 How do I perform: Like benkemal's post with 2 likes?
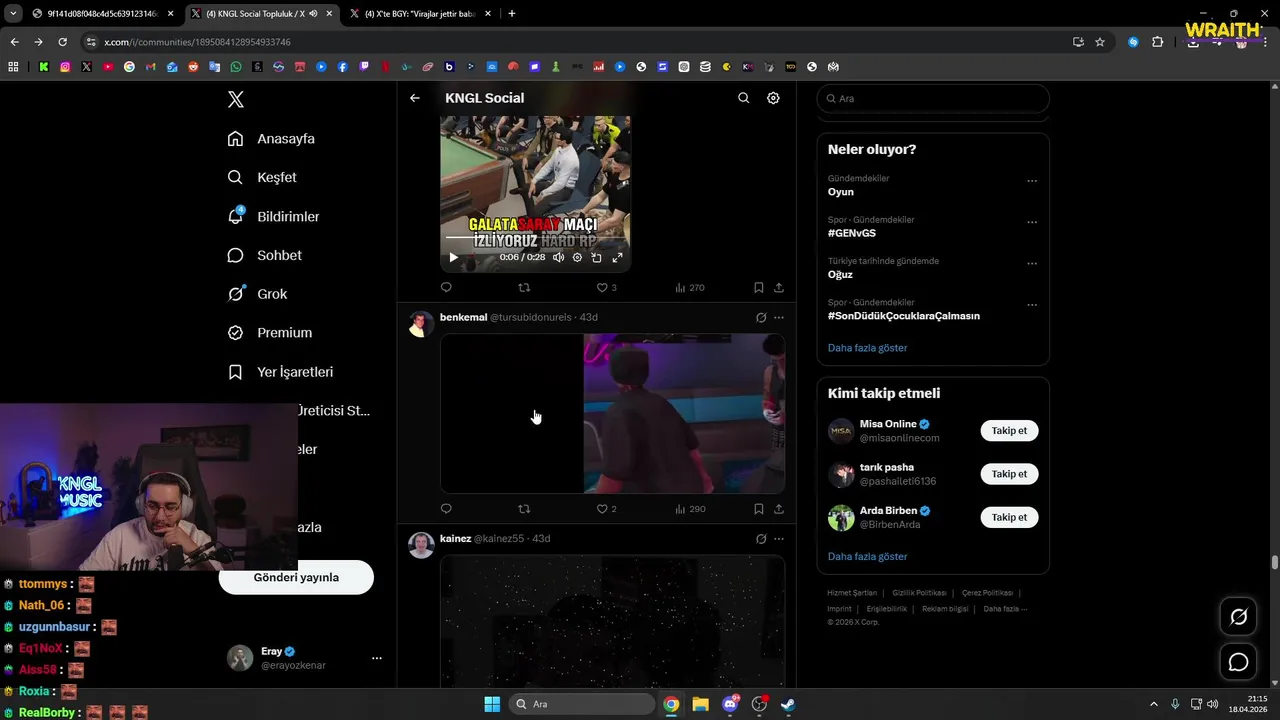point(606,509)
